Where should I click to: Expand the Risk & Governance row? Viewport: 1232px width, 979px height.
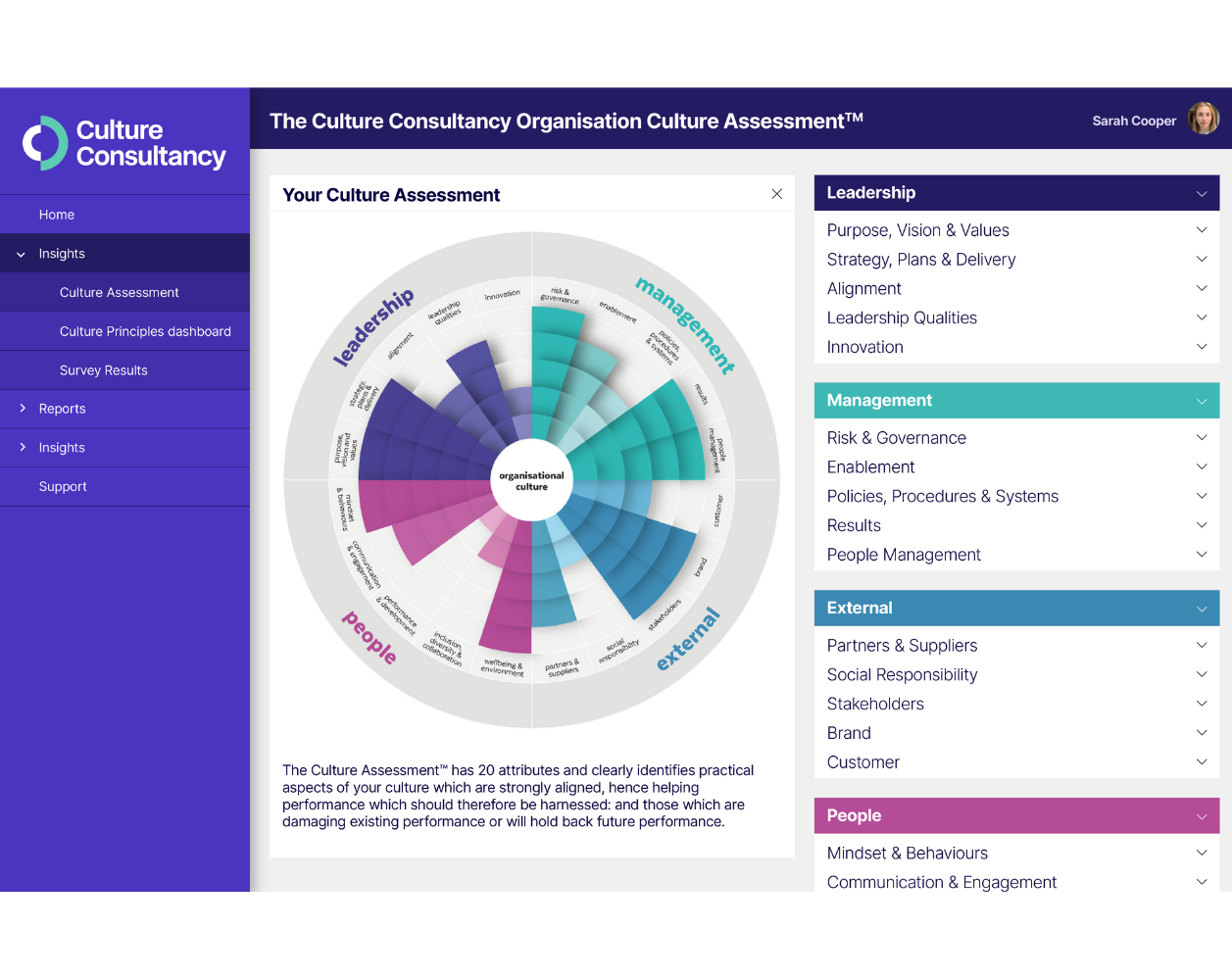tap(1201, 438)
